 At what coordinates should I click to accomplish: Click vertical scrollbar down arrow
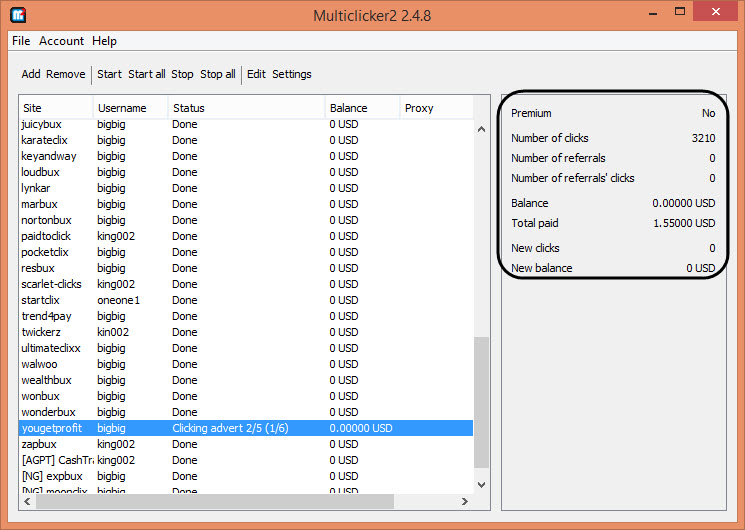(481, 484)
